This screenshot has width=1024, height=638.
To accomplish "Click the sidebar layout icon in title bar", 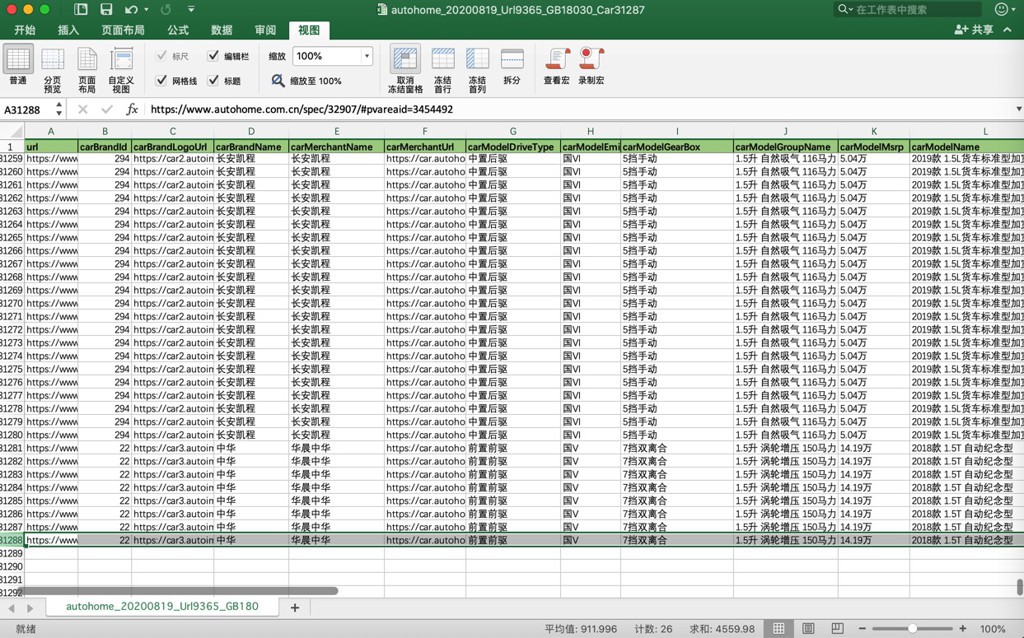I will [x=80, y=9].
